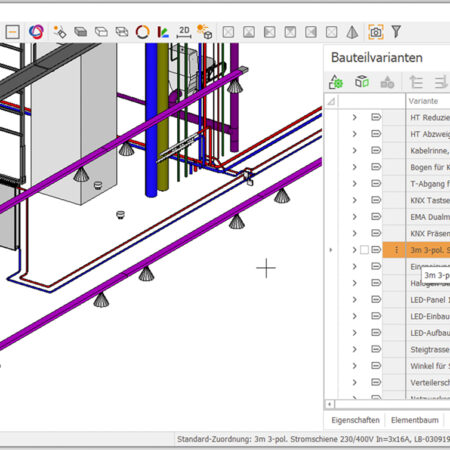The height and width of the screenshot is (450, 450).
Task: Expand the LED-Panel row
Action: click(x=355, y=300)
